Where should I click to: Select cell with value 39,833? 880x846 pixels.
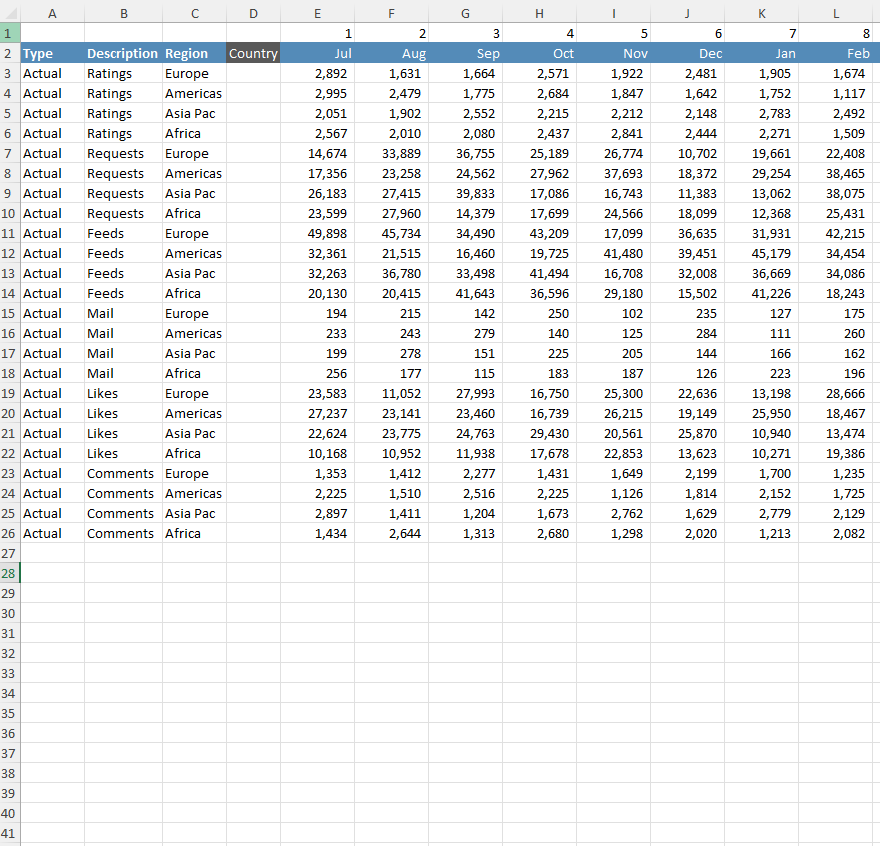tap(466, 194)
